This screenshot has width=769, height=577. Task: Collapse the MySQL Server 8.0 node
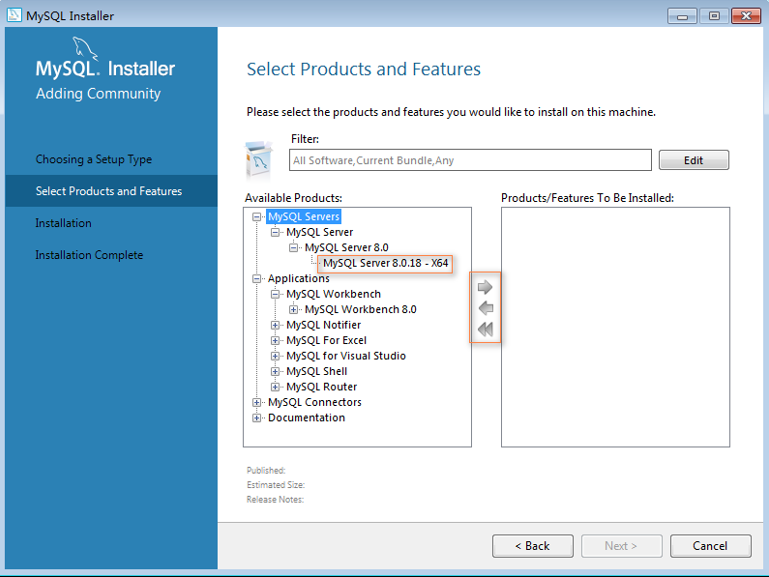tap(293, 248)
